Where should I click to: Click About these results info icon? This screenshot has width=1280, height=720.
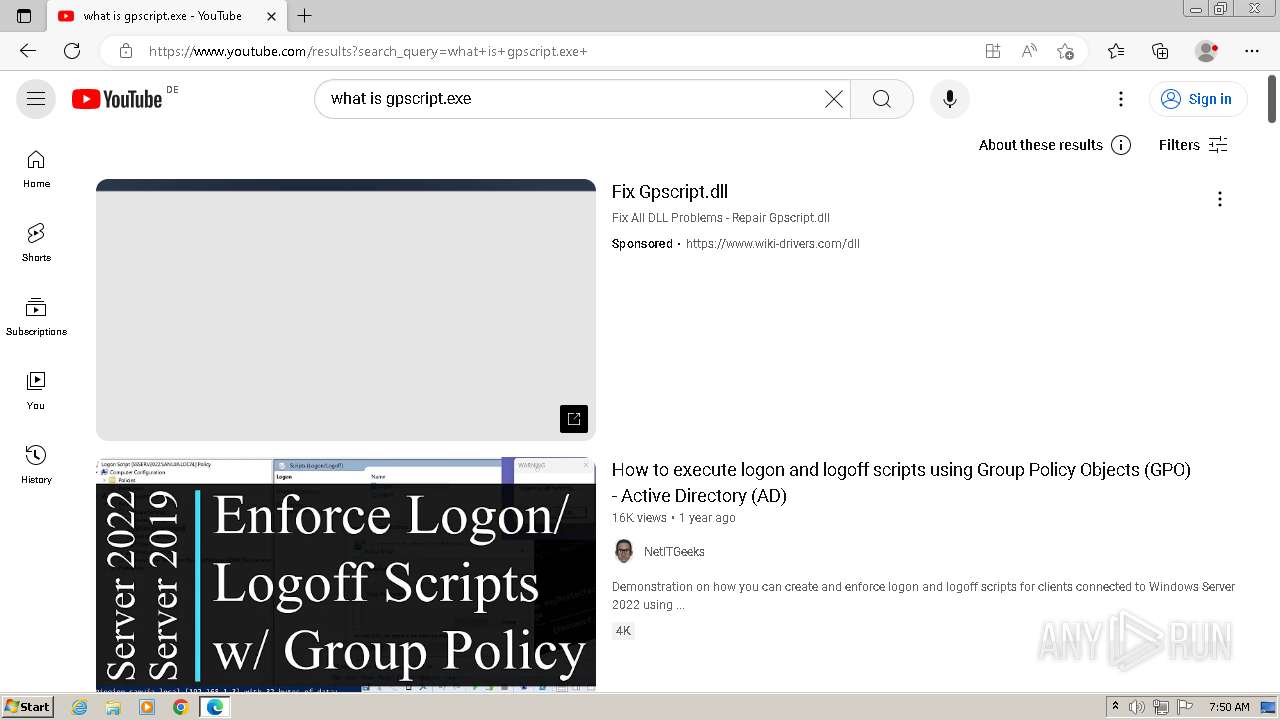(x=1121, y=145)
